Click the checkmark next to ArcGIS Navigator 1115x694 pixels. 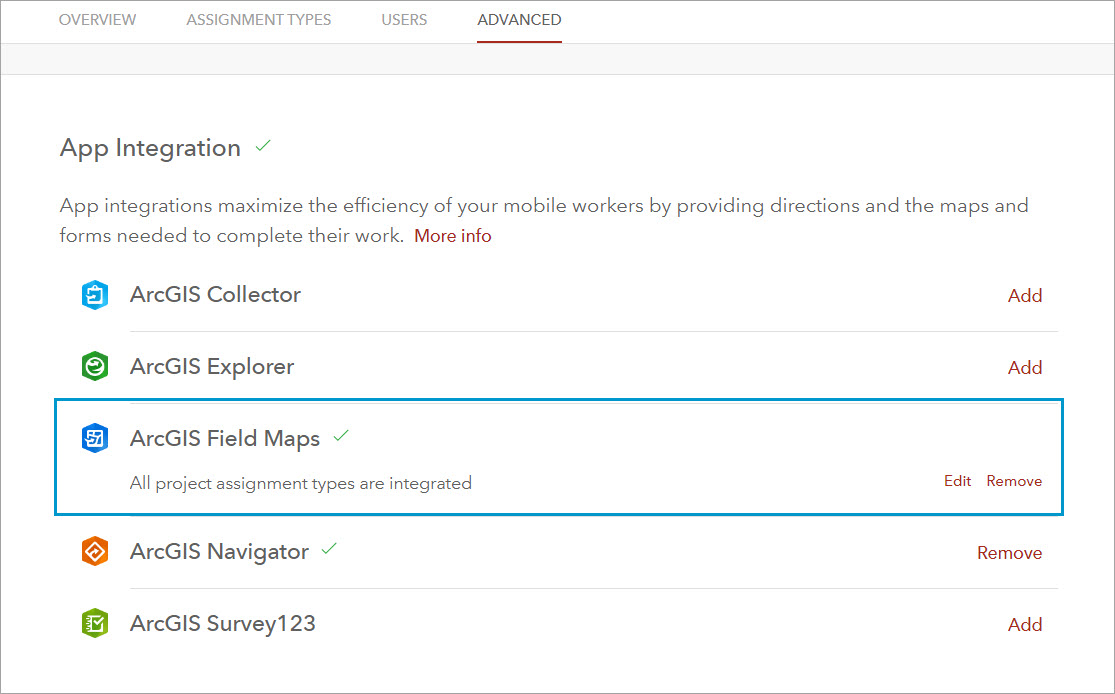click(330, 550)
